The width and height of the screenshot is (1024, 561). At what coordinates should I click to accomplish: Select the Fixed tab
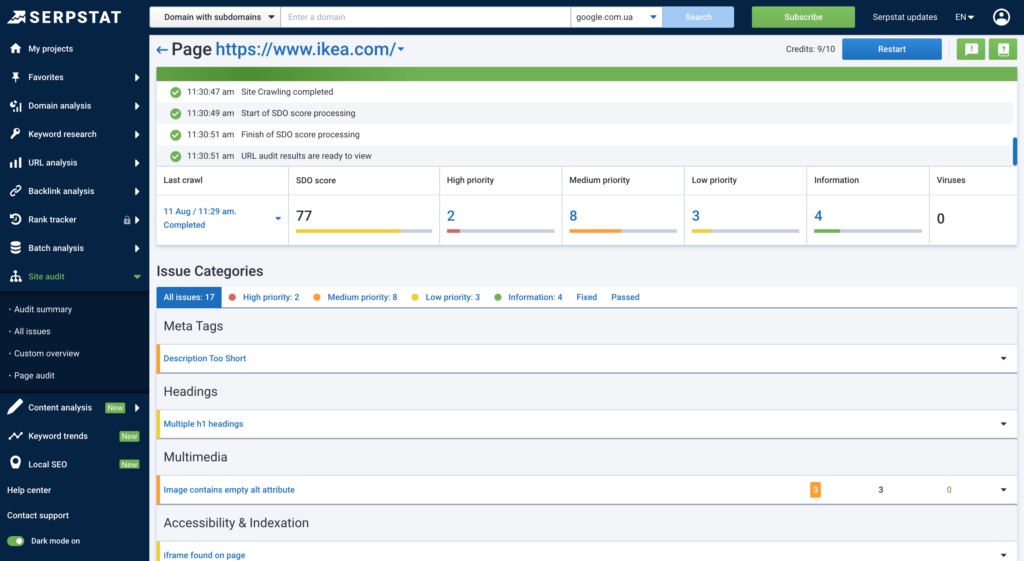(x=586, y=297)
